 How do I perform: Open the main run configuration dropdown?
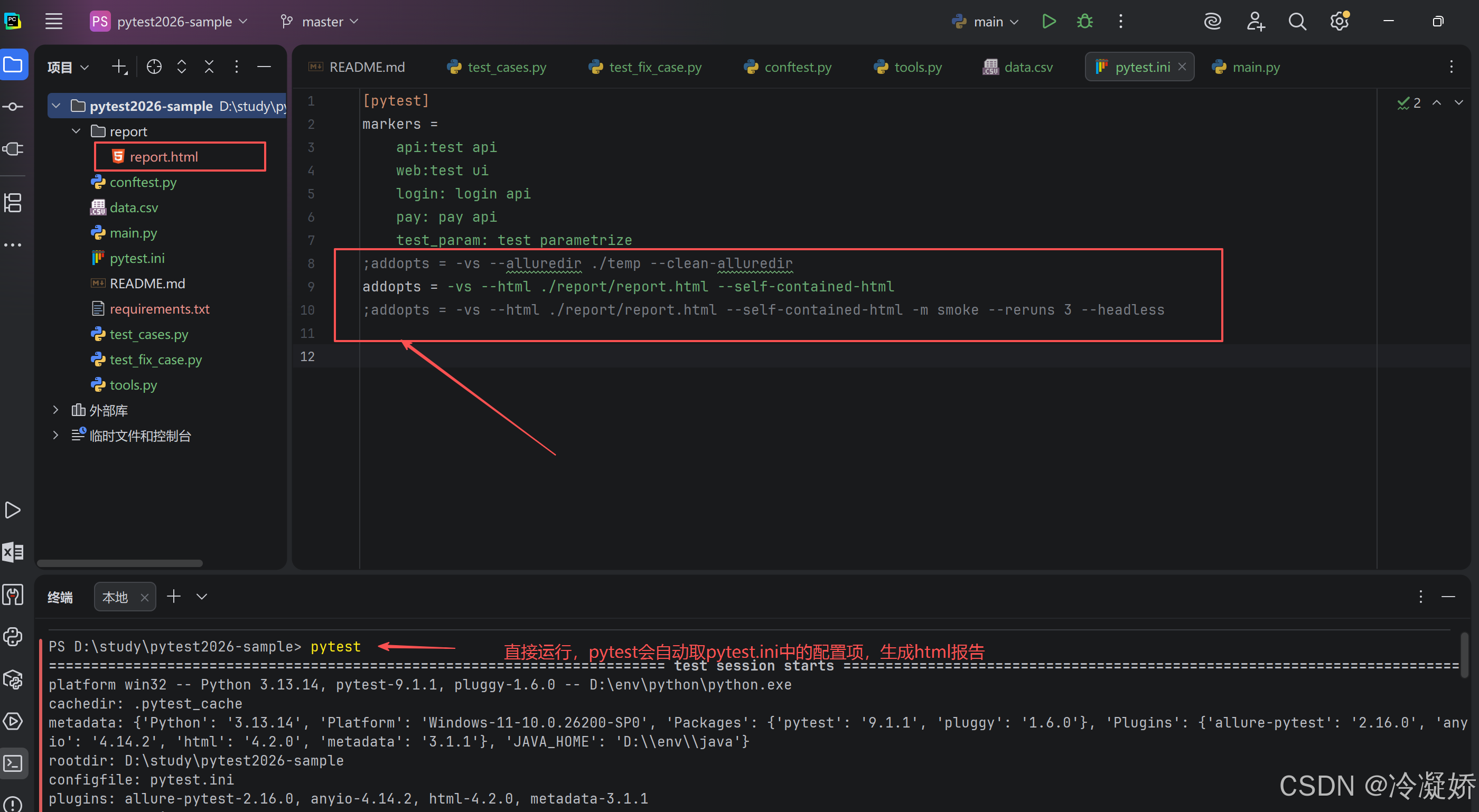[985, 22]
